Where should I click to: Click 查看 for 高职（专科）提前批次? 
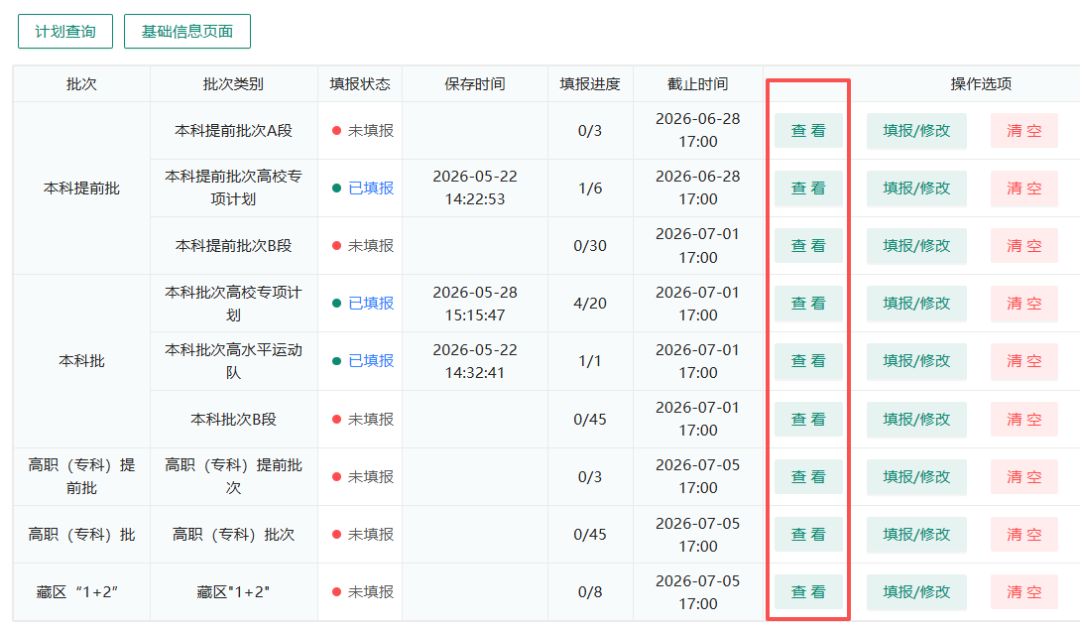tap(808, 477)
